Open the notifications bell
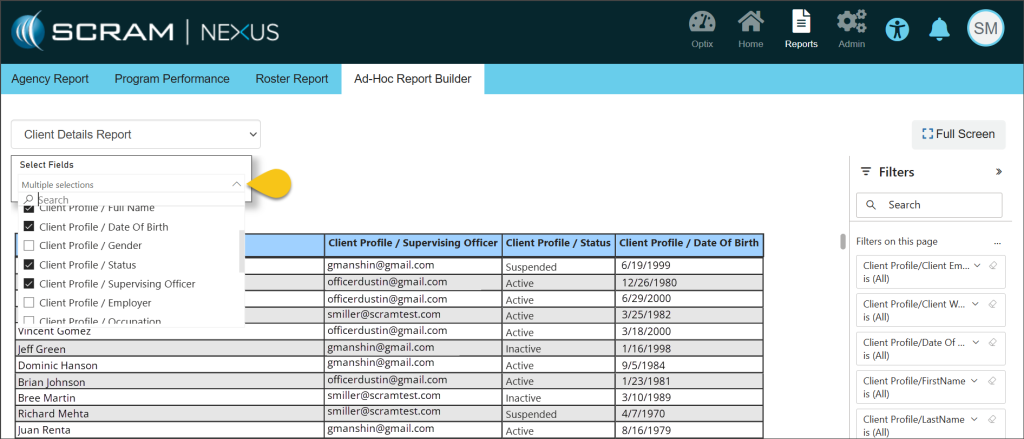Screen dimensions: 1024x439 [938, 29]
